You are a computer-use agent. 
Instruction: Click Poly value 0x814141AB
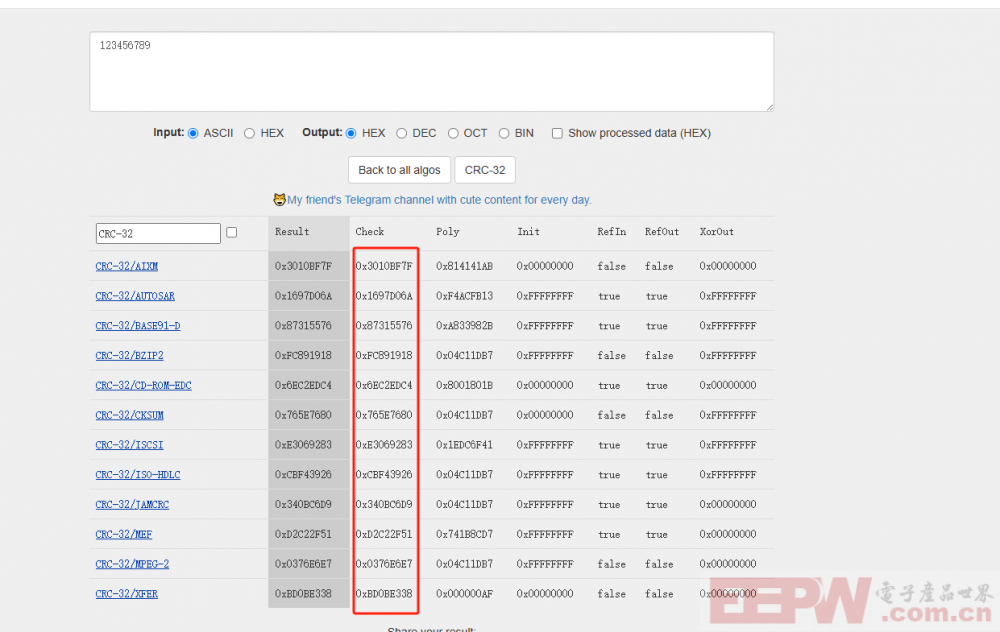click(x=464, y=267)
